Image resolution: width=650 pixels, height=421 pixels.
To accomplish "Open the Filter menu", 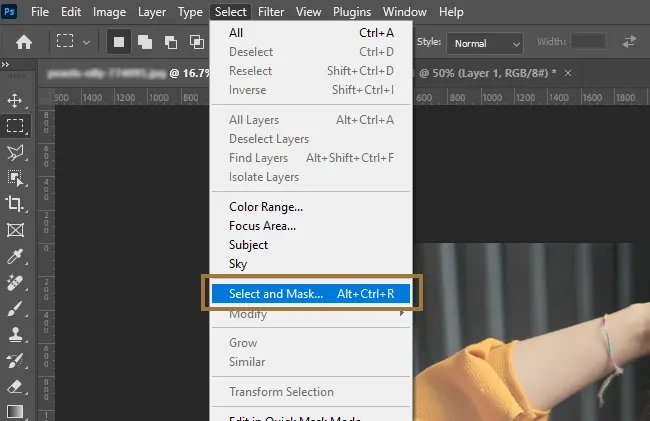I will [x=271, y=12].
